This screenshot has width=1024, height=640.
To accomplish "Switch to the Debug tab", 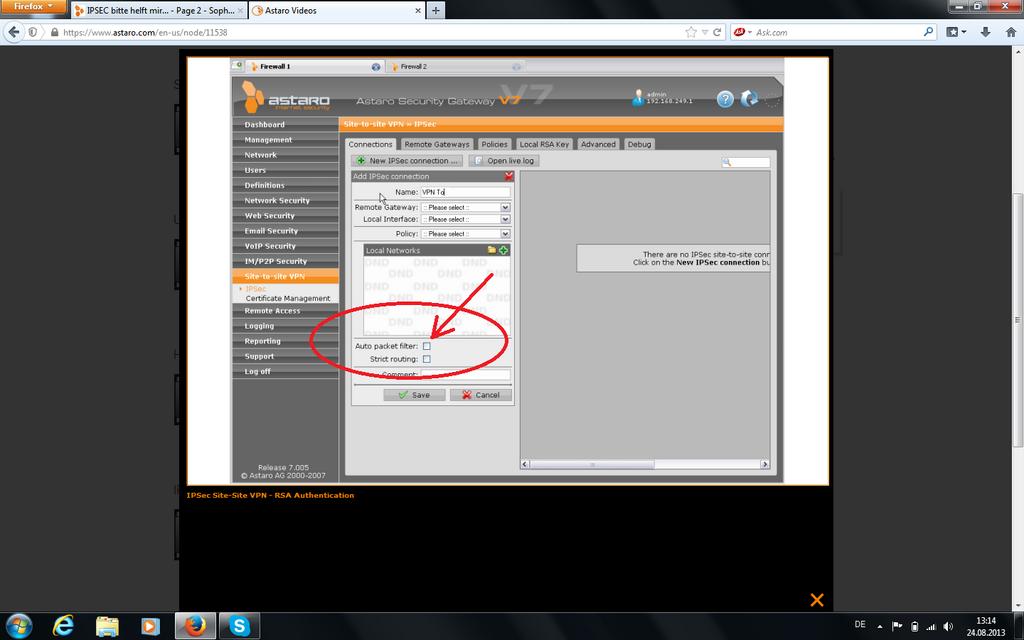I will [x=639, y=144].
